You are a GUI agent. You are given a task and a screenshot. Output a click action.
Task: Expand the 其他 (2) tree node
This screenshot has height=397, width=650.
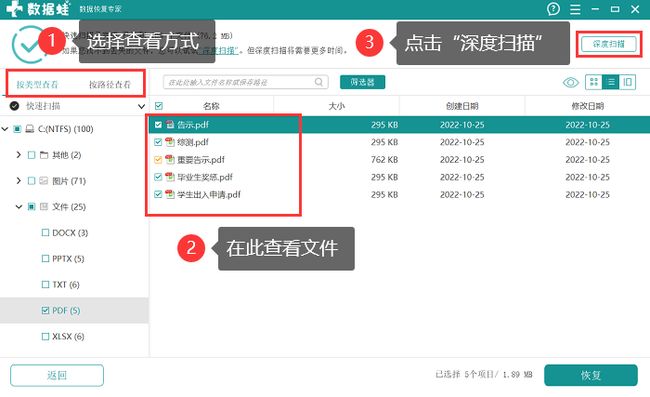[x=18, y=155]
